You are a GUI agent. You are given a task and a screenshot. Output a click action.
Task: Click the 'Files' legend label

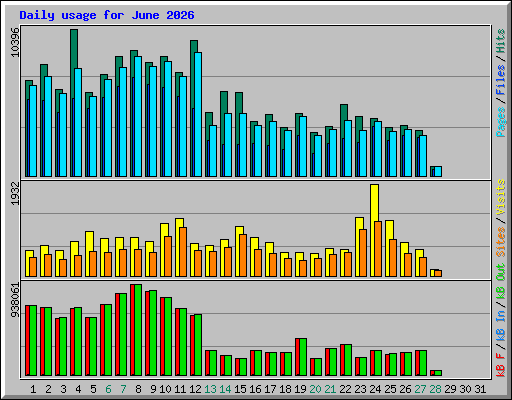(501, 80)
